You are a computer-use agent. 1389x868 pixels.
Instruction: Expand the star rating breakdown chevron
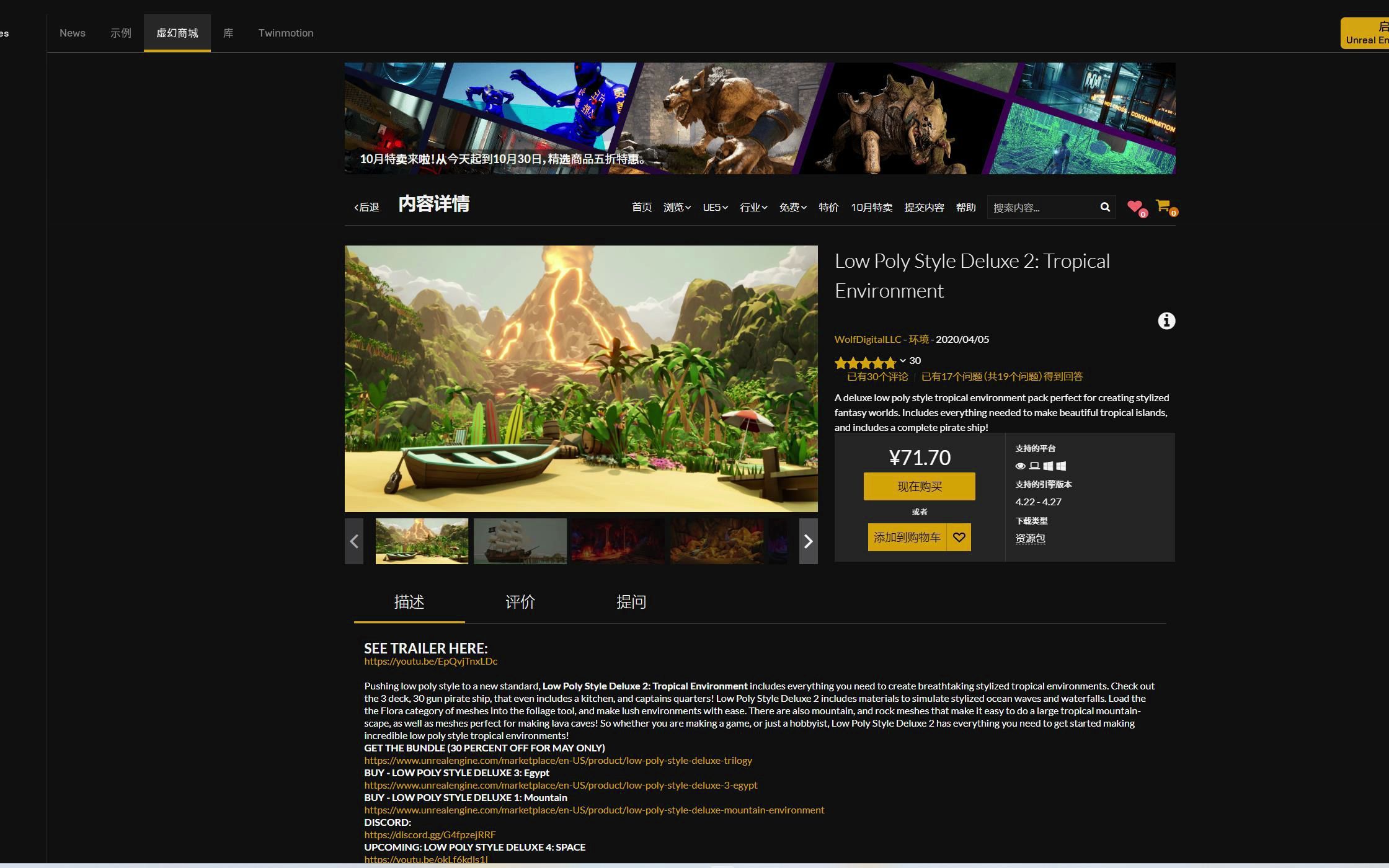point(903,362)
